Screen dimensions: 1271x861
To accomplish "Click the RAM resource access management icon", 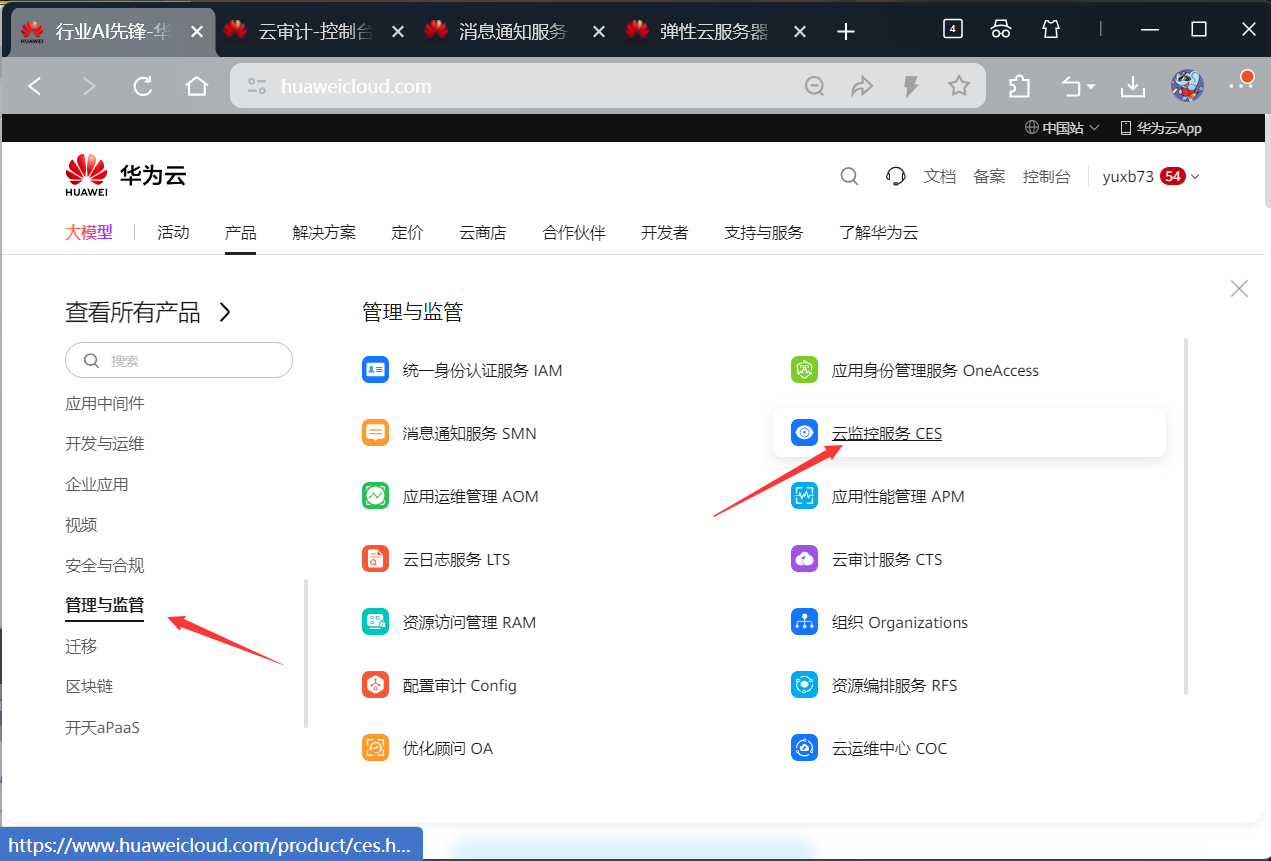I will click(375, 622).
